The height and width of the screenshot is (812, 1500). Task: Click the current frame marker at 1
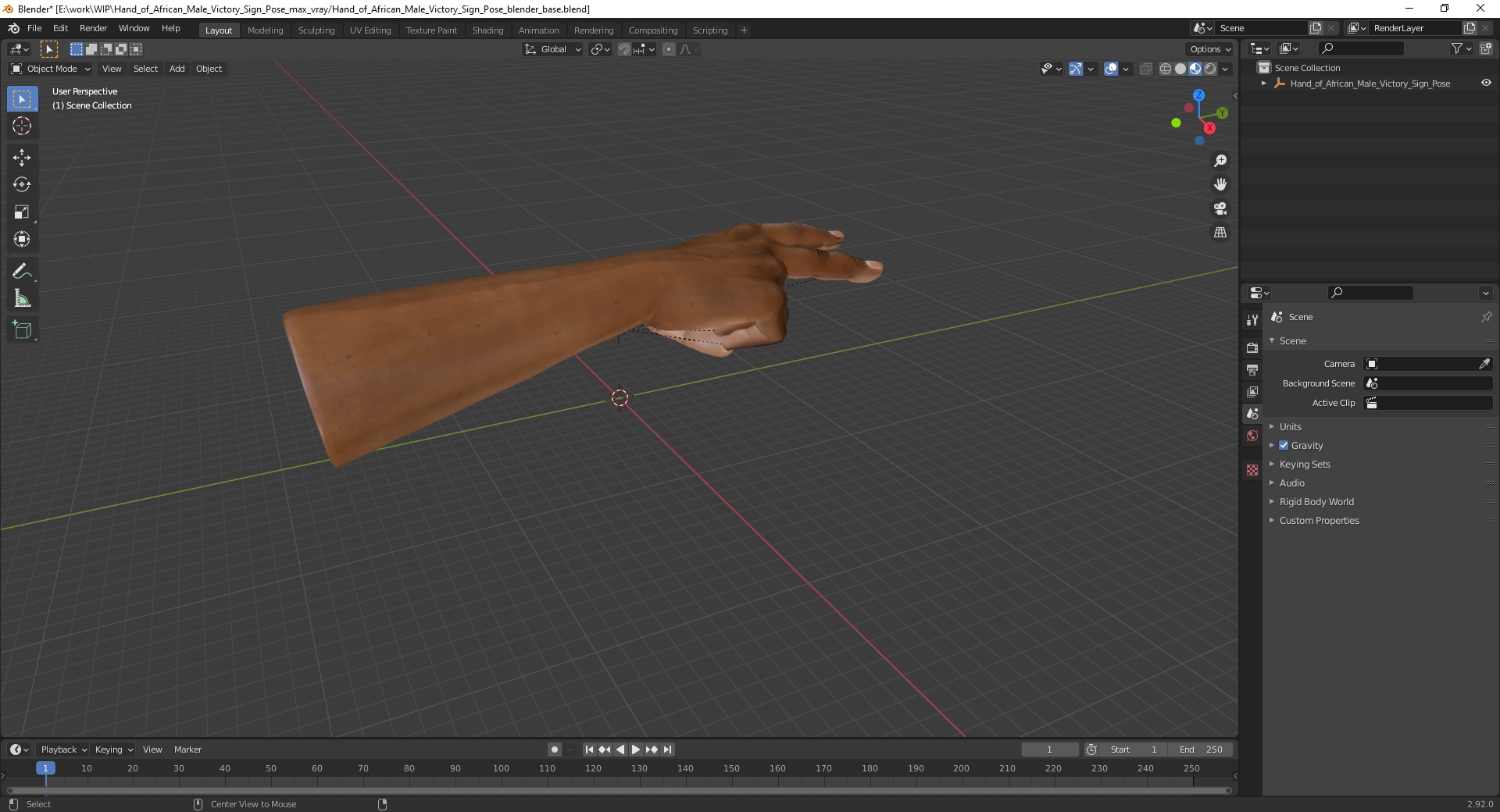point(45,768)
